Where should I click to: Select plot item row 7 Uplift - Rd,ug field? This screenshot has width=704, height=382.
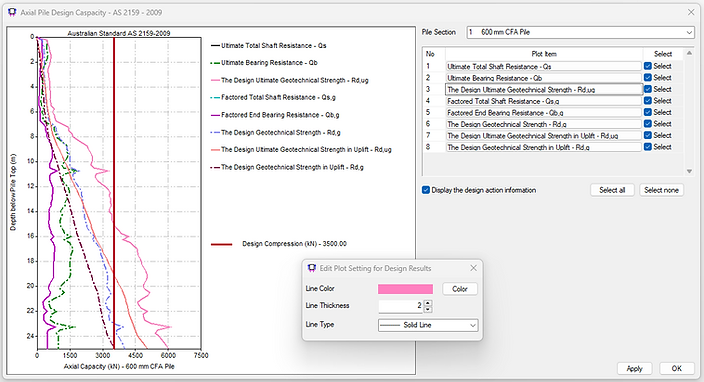pos(544,136)
